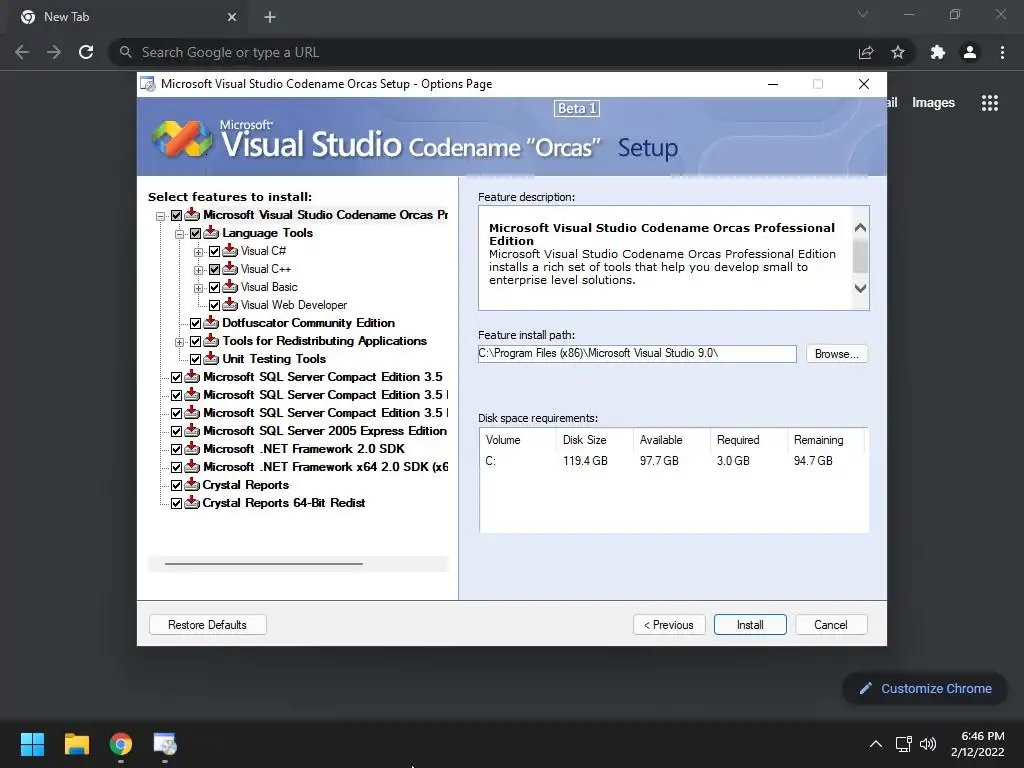Click the install icon beside Language Tools
1024x768 pixels.
tap(211, 232)
